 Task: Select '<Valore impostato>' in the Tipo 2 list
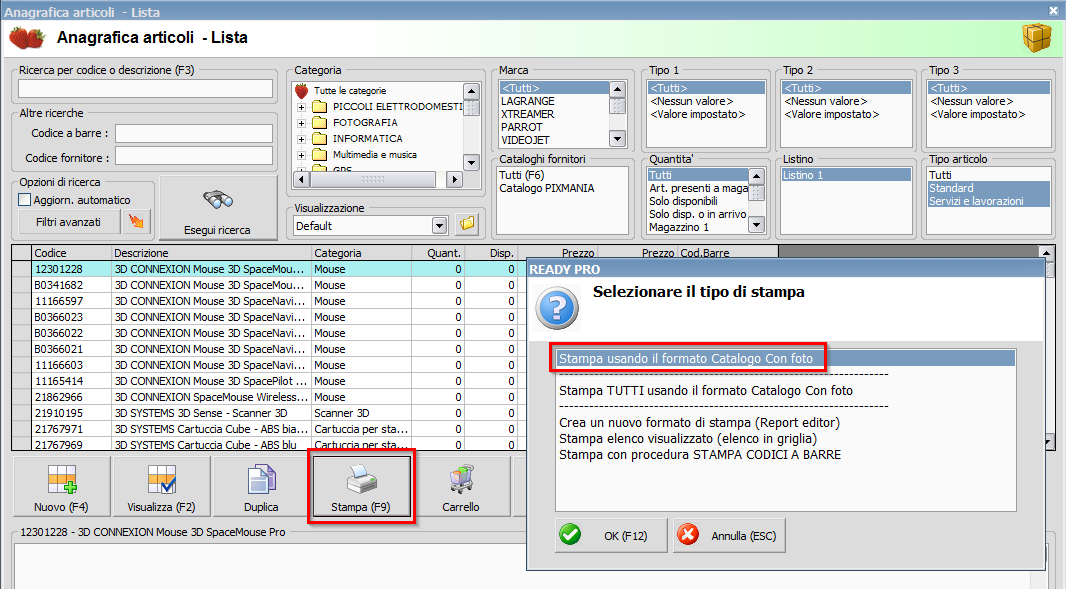click(x=831, y=114)
